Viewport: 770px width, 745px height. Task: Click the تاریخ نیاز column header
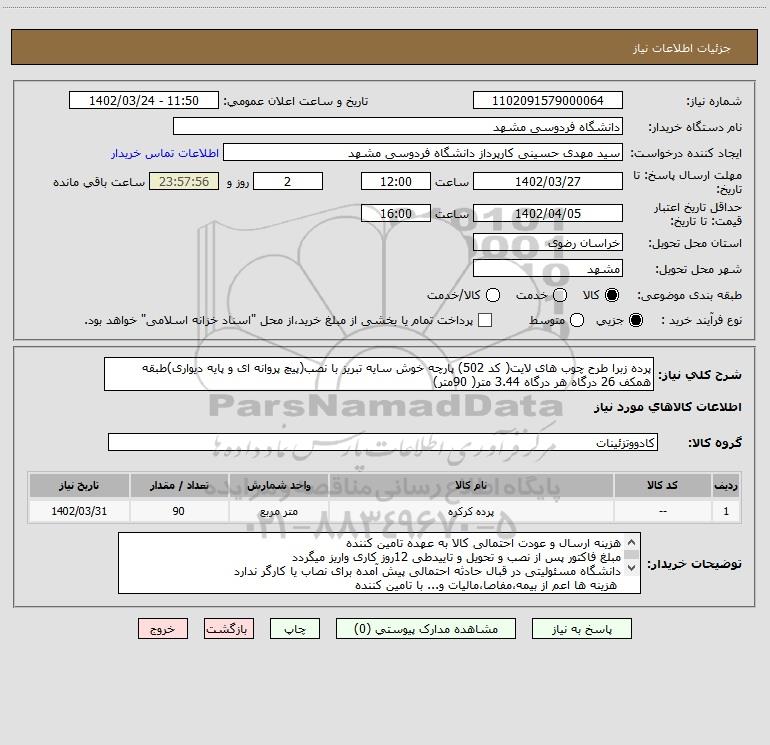[x=79, y=485]
